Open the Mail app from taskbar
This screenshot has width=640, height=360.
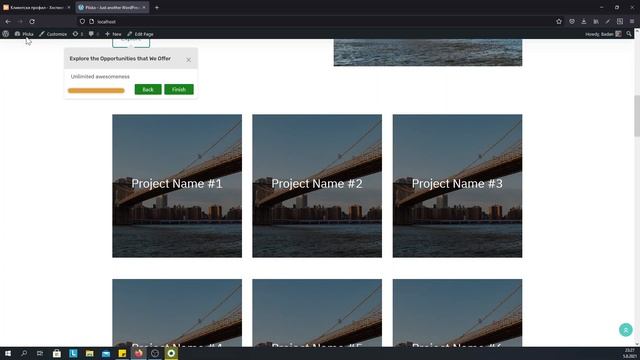point(106,353)
